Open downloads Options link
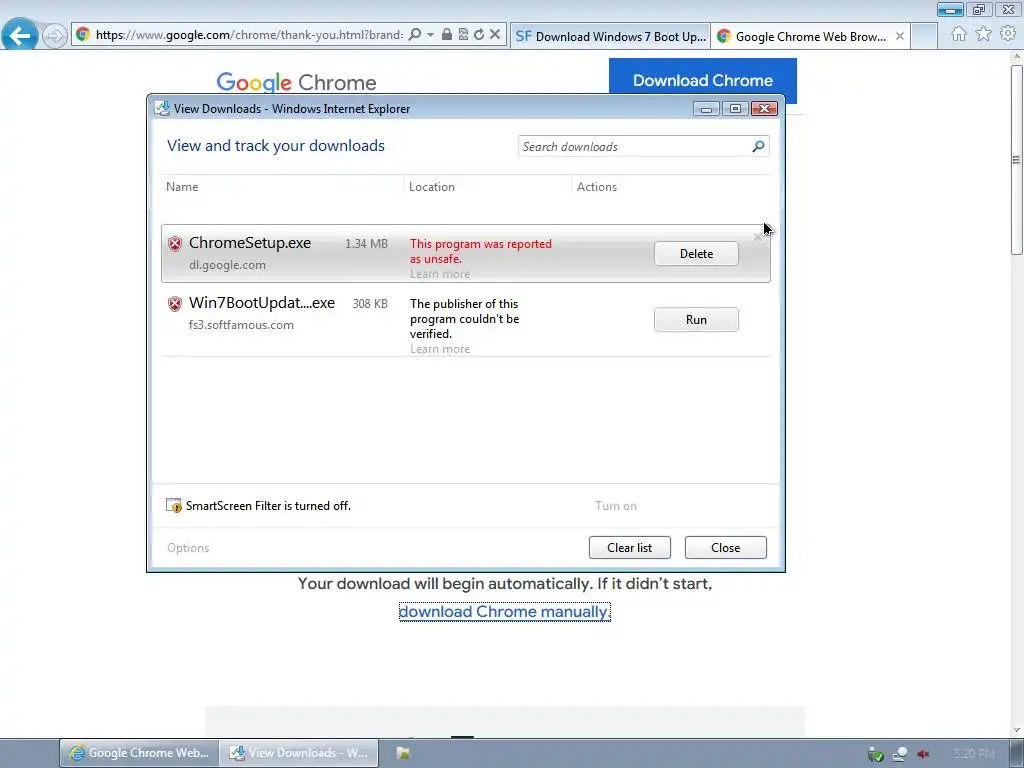Viewport: 1024px width, 768px height. point(188,548)
